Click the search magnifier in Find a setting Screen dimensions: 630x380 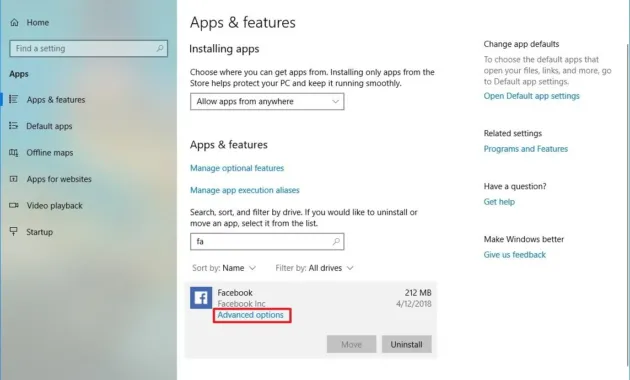160,48
